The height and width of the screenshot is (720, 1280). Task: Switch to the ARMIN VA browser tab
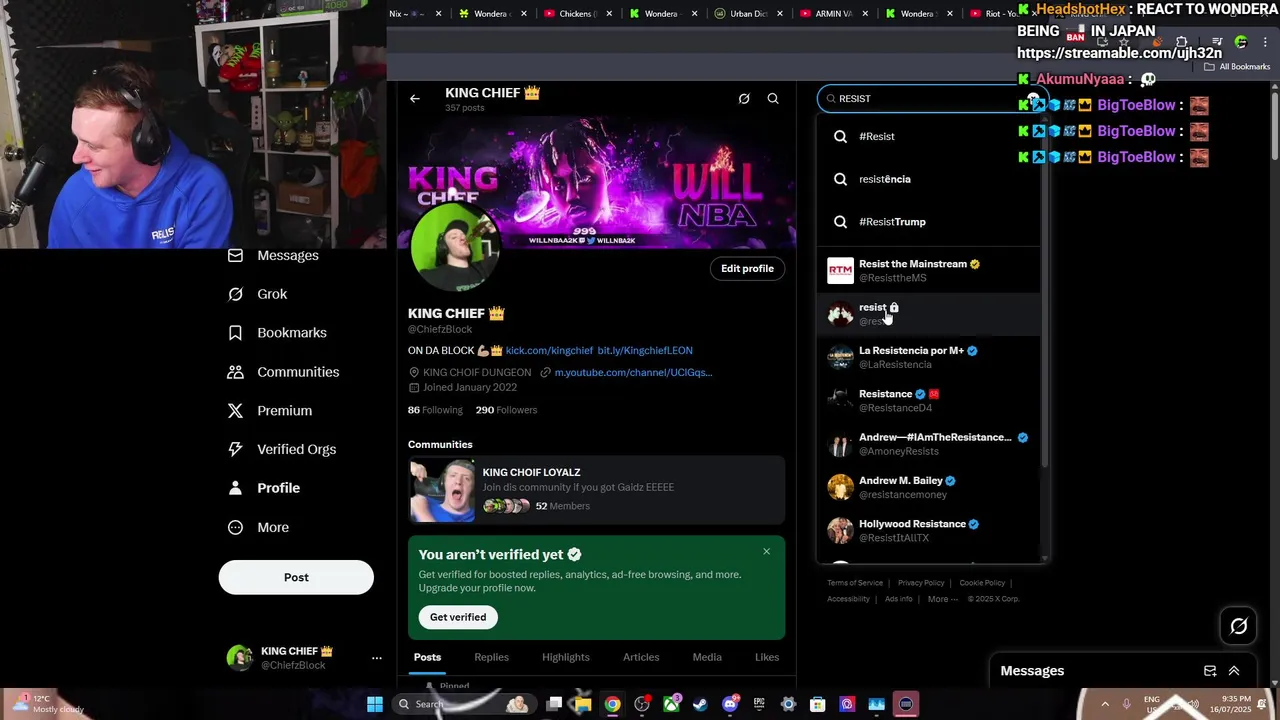[x=832, y=14]
